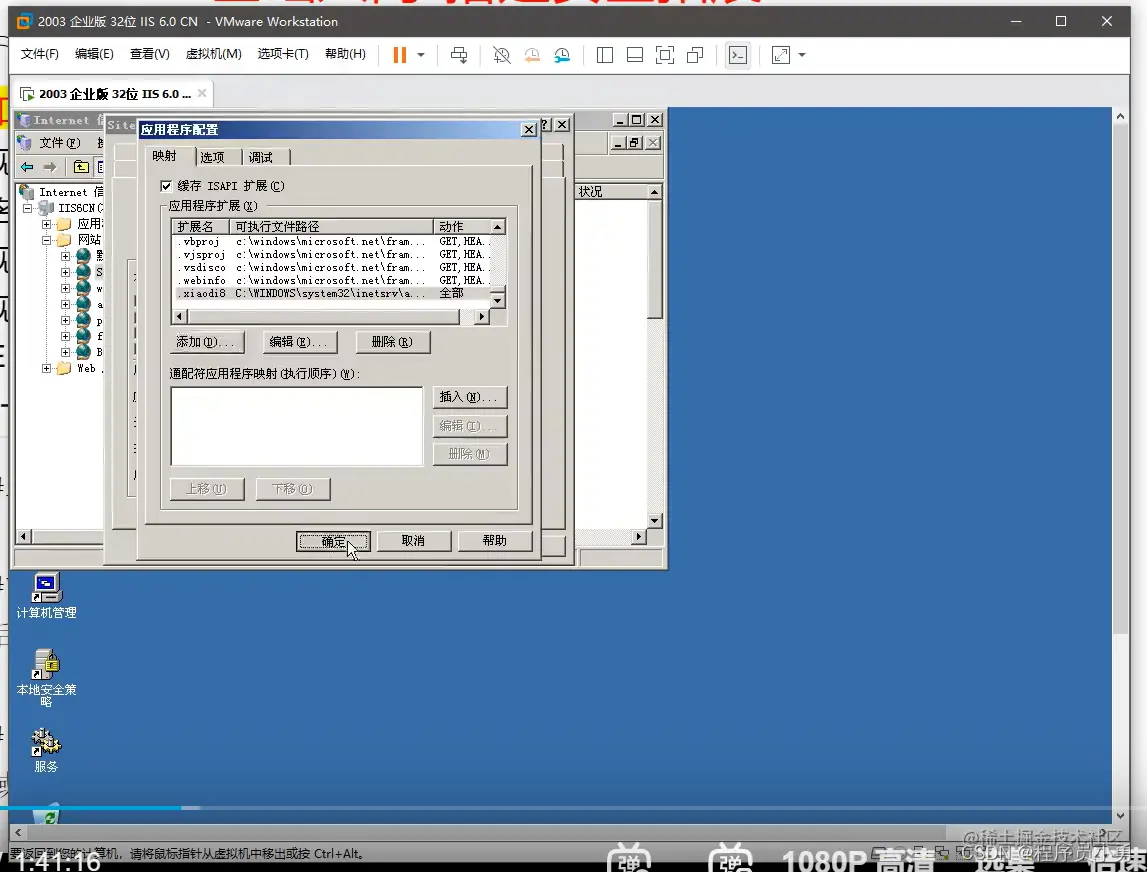1147x872 pixels.
Task: Open the 帮助(H) menu in VMware
Action: [345, 54]
